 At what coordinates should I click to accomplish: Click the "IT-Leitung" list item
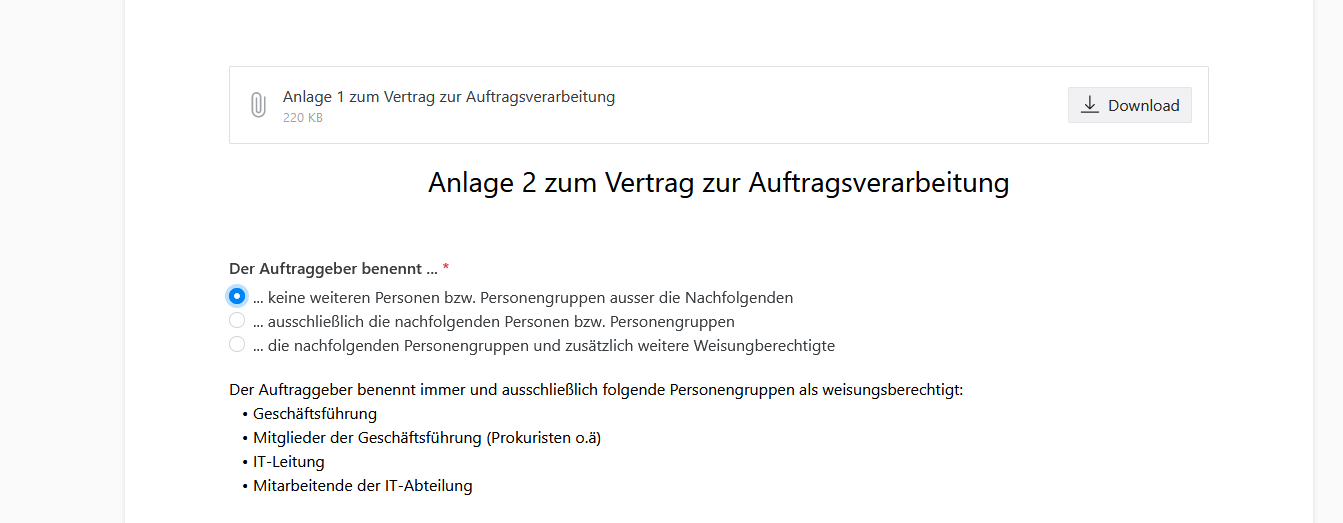289,462
